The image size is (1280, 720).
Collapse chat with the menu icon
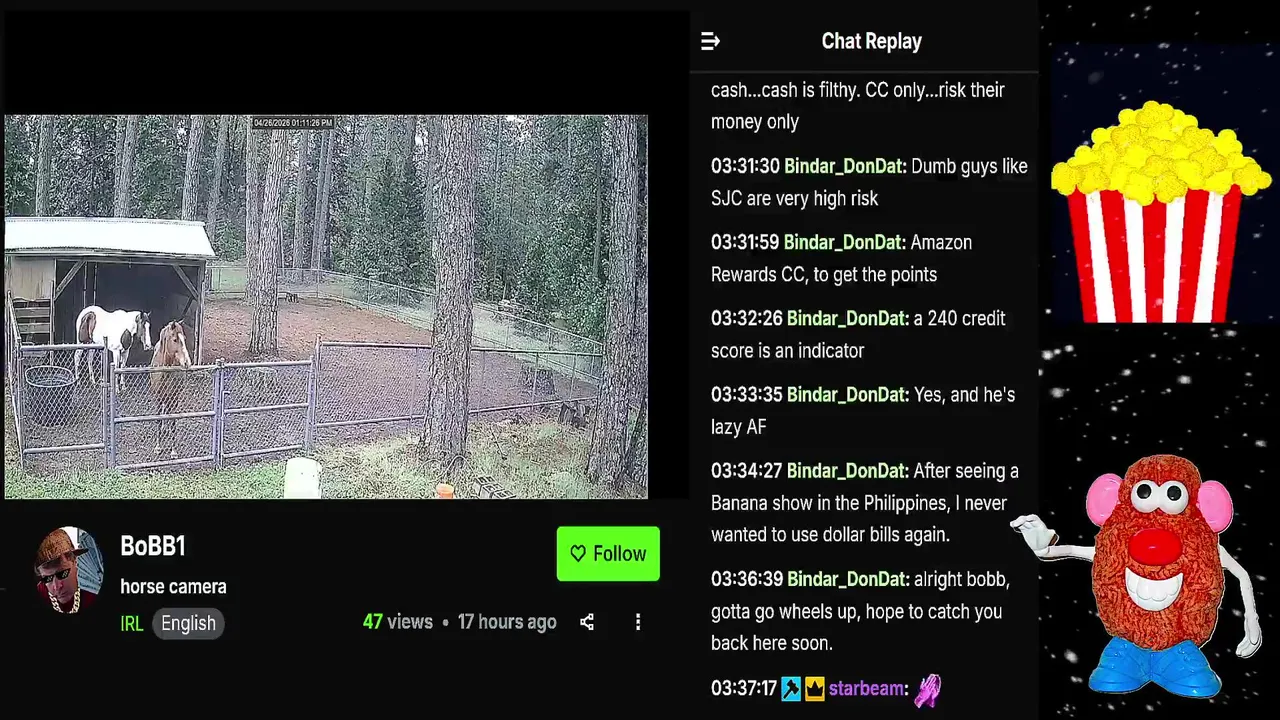click(710, 41)
